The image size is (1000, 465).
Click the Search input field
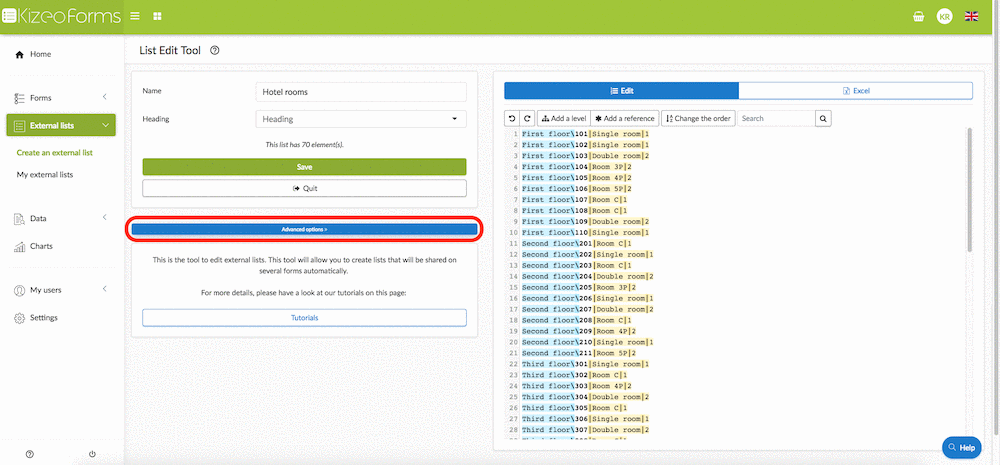776,119
